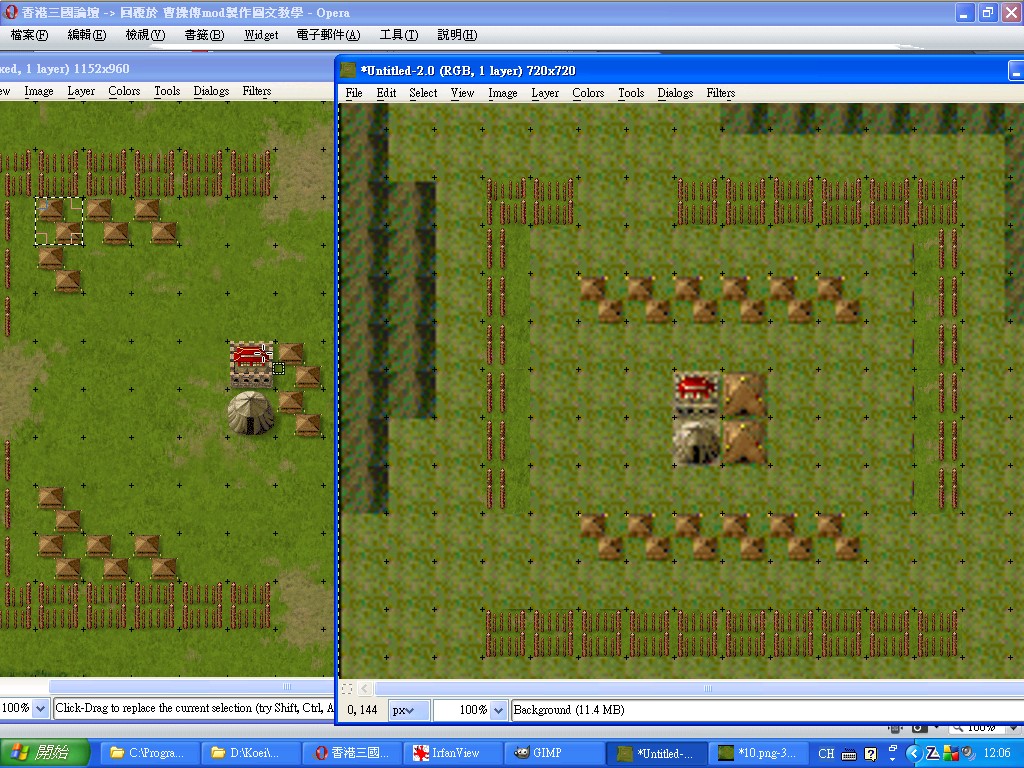Image resolution: width=1024 pixels, height=768 pixels.
Task: Click the system clock showing 12:06
Action: click(x=997, y=754)
